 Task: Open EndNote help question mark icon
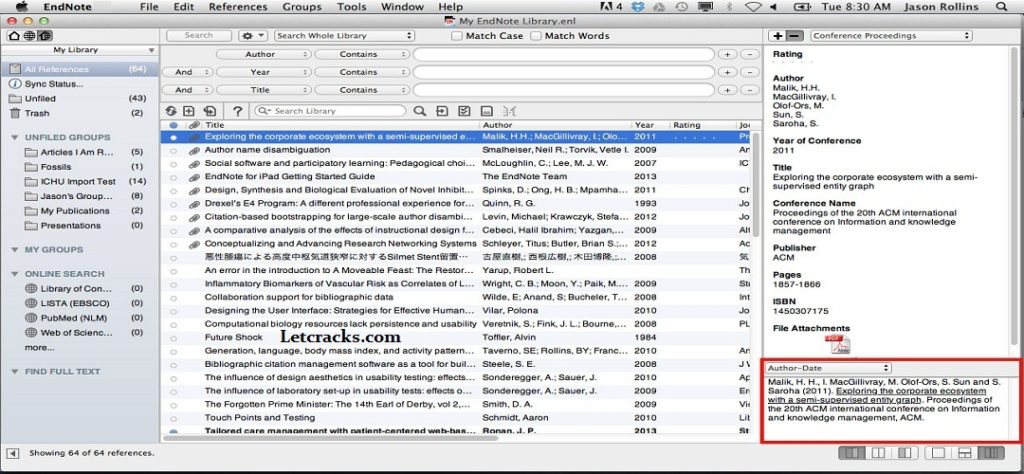(x=238, y=111)
